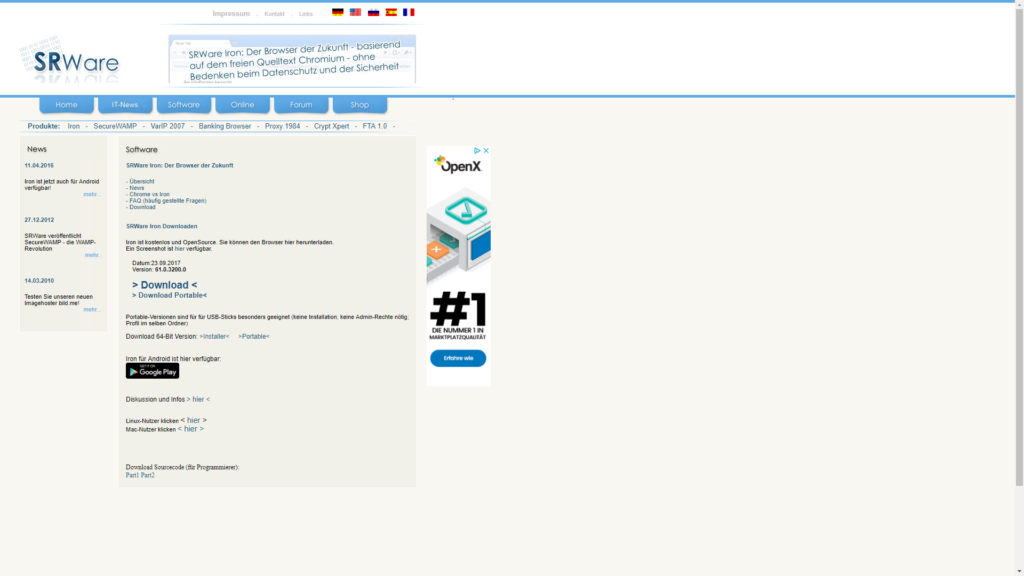1024x576 pixels.
Task: Click 'SRWare Iron Downloaden' heading
Action: (161, 226)
